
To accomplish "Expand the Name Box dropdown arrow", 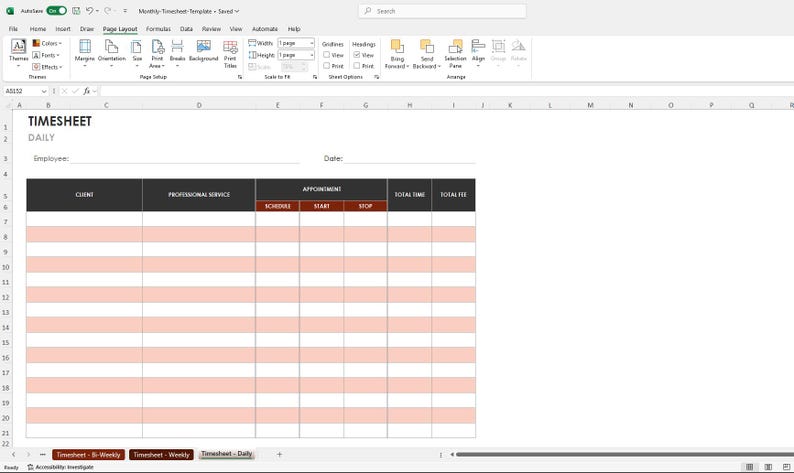I will pos(44,91).
